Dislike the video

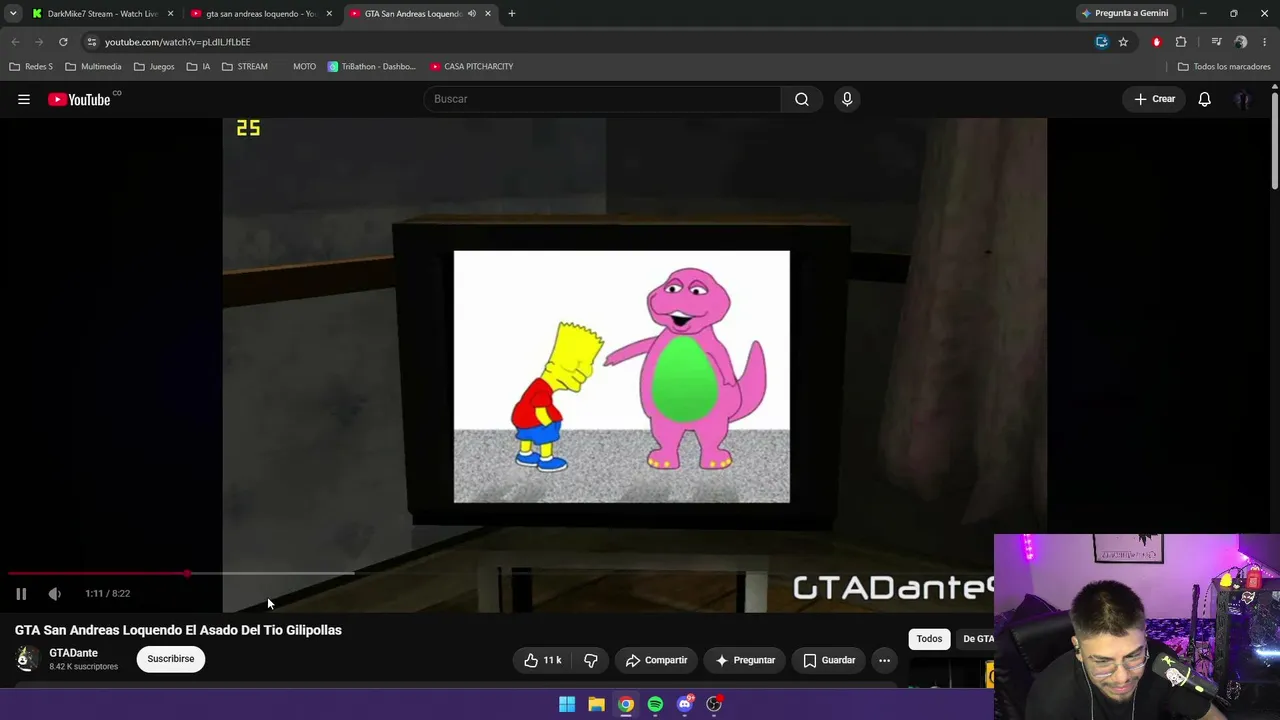click(590, 660)
